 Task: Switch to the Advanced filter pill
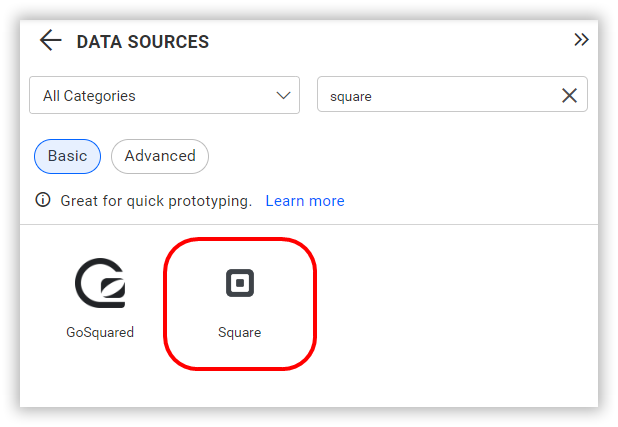tap(160, 156)
